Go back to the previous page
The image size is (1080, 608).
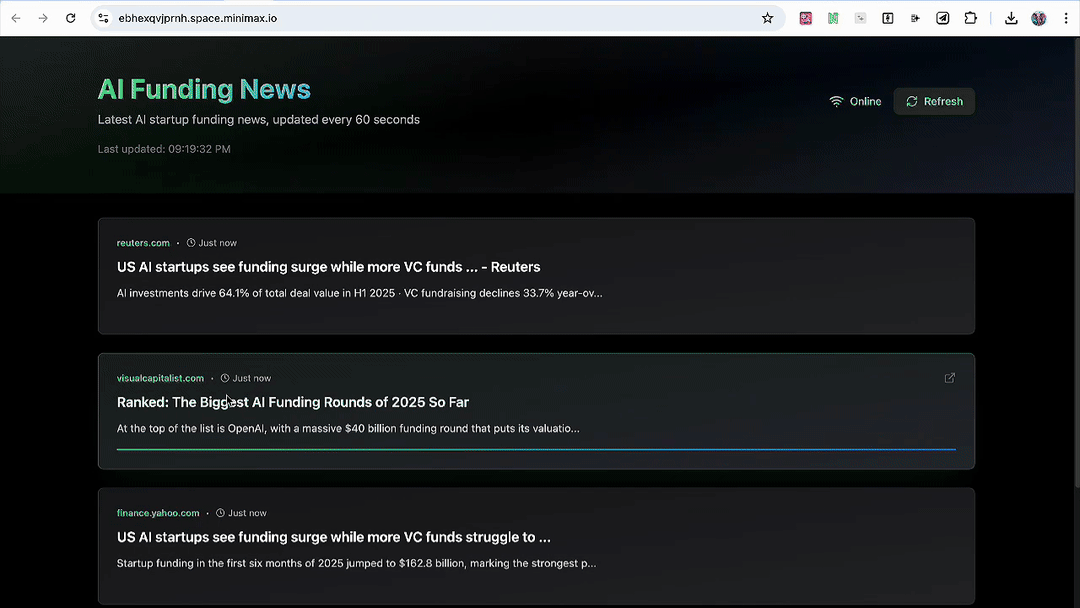[16, 18]
